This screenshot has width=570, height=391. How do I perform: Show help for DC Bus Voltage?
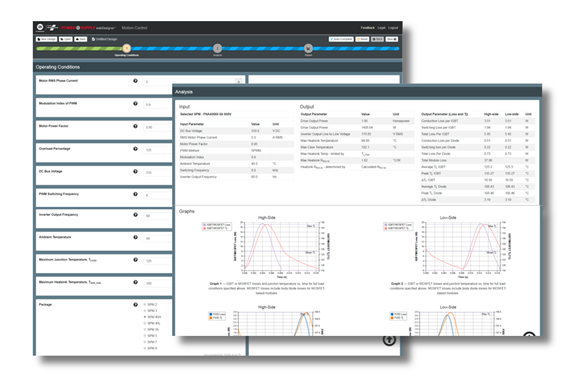click(135, 172)
